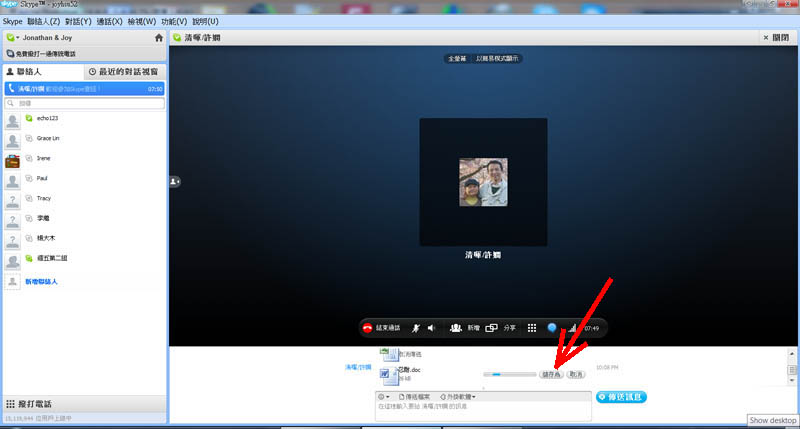Select contact Irene
This screenshot has width=800, height=429.
[x=85, y=160]
